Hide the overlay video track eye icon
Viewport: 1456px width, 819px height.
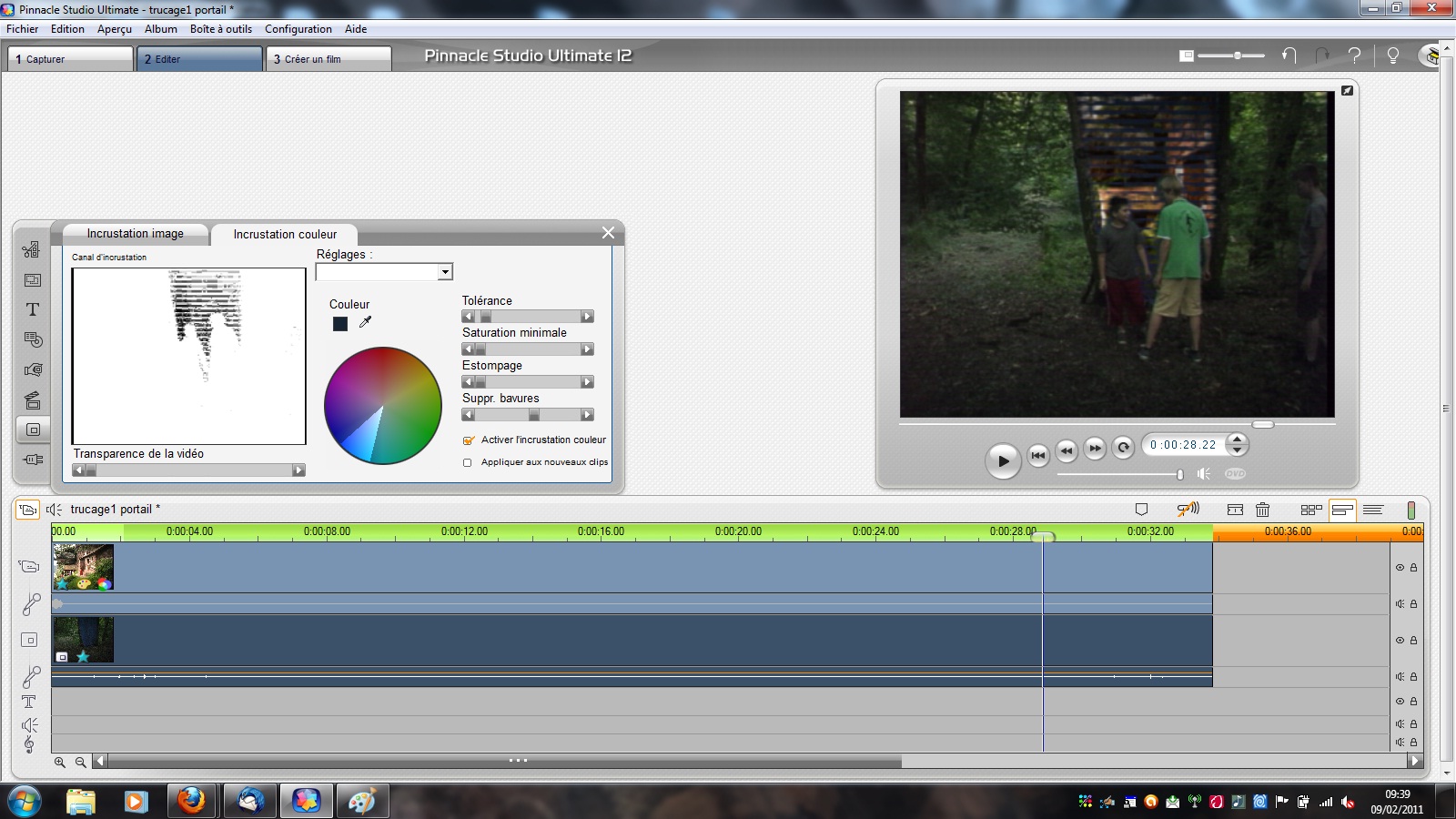click(1400, 640)
